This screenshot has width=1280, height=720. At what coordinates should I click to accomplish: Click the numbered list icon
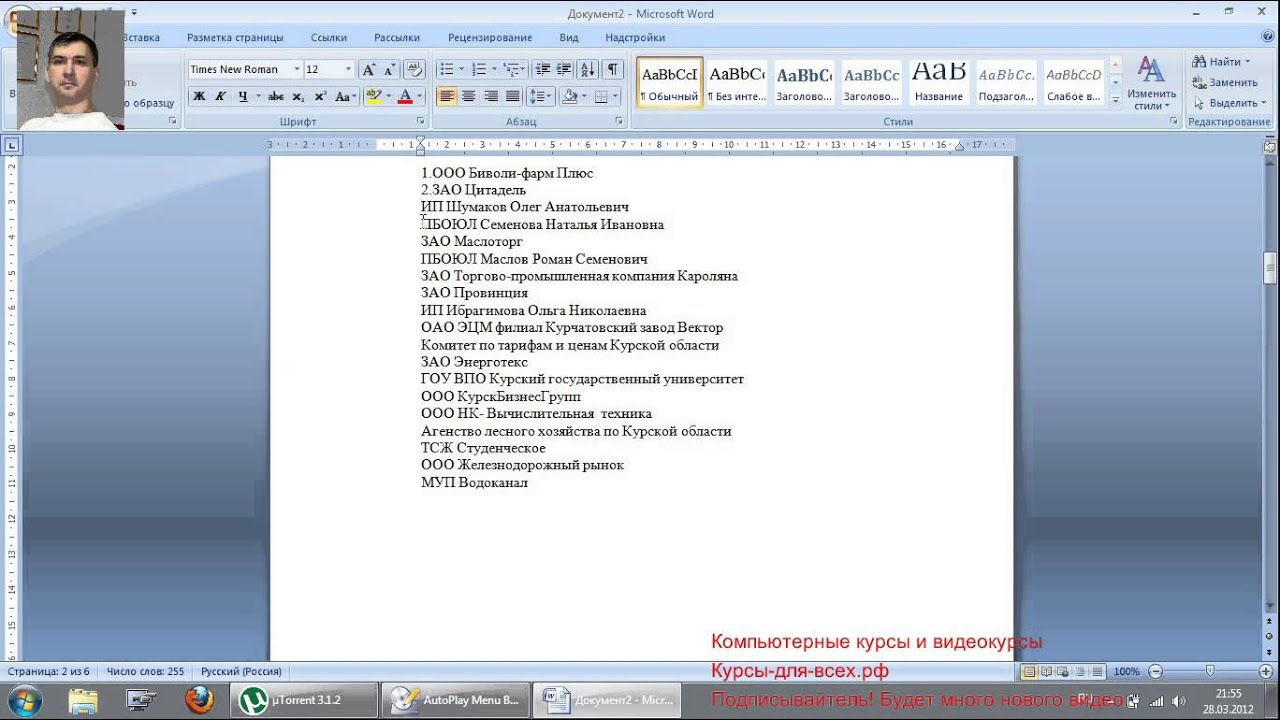click(x=479, y=69)
